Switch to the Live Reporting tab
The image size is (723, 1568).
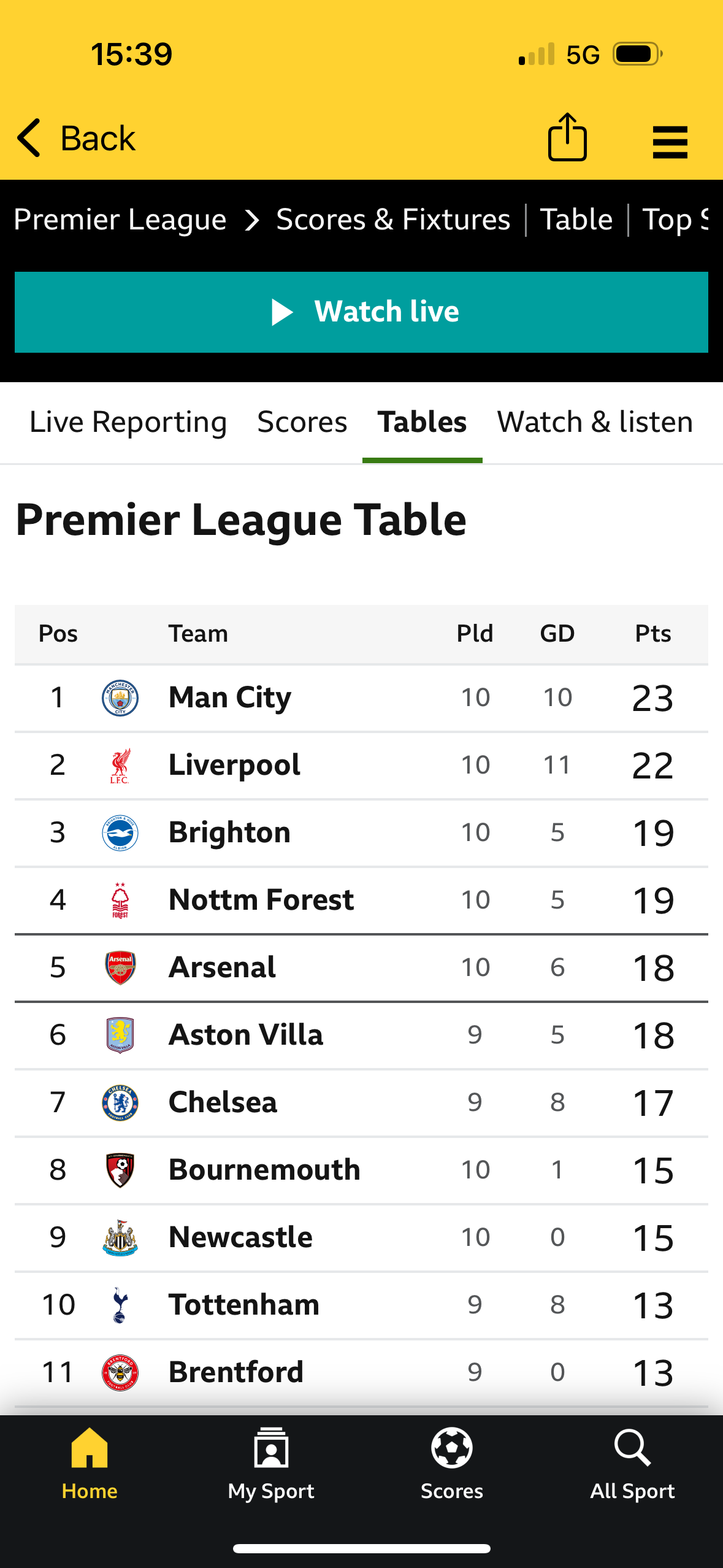[128, 422]
